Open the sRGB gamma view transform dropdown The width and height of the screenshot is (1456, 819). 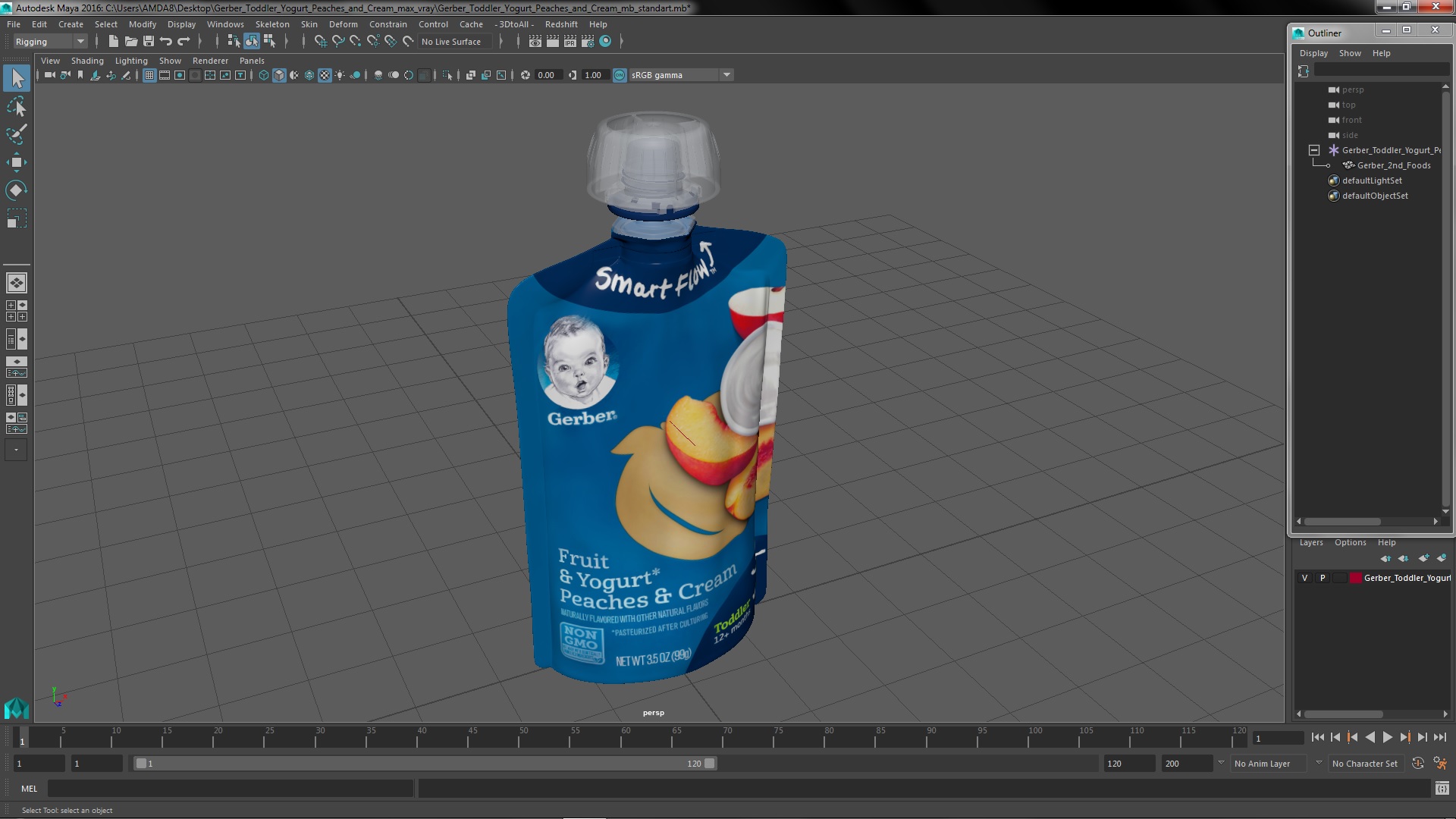pos(726,75)
